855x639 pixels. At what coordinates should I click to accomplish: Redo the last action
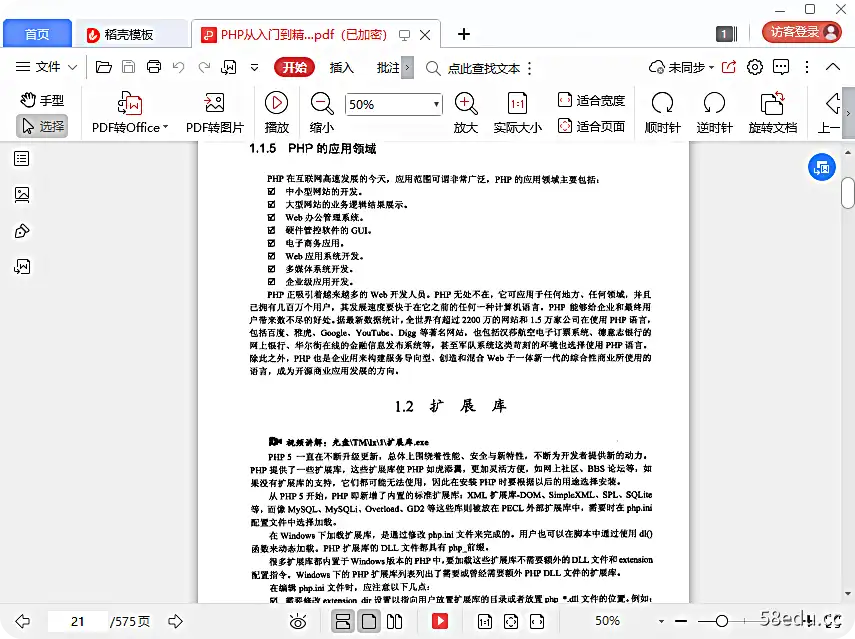point(204,67)
